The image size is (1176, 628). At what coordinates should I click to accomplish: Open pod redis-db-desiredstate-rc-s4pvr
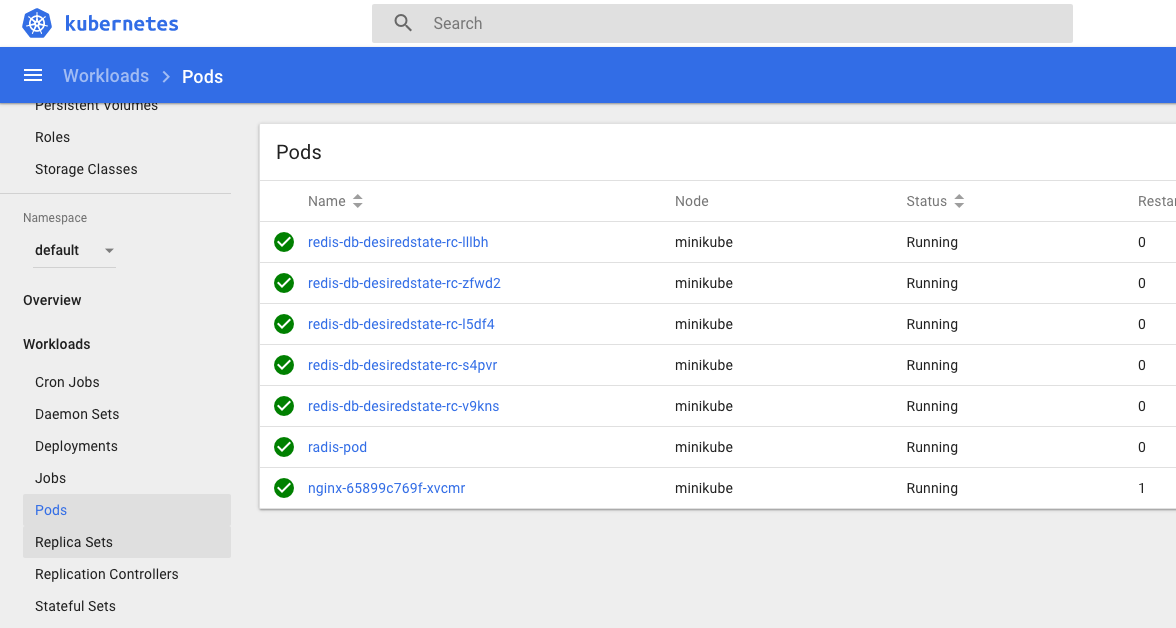403,365
